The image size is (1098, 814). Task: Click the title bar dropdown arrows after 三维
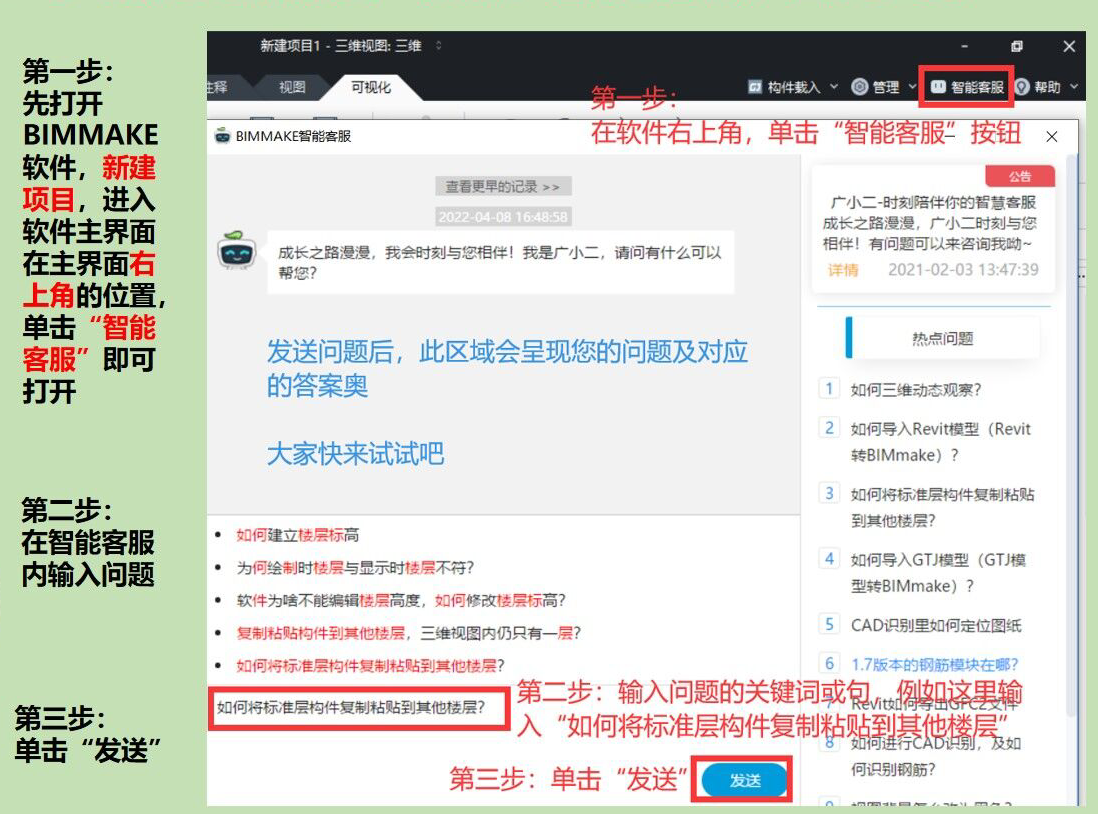(x=438, y=46)
